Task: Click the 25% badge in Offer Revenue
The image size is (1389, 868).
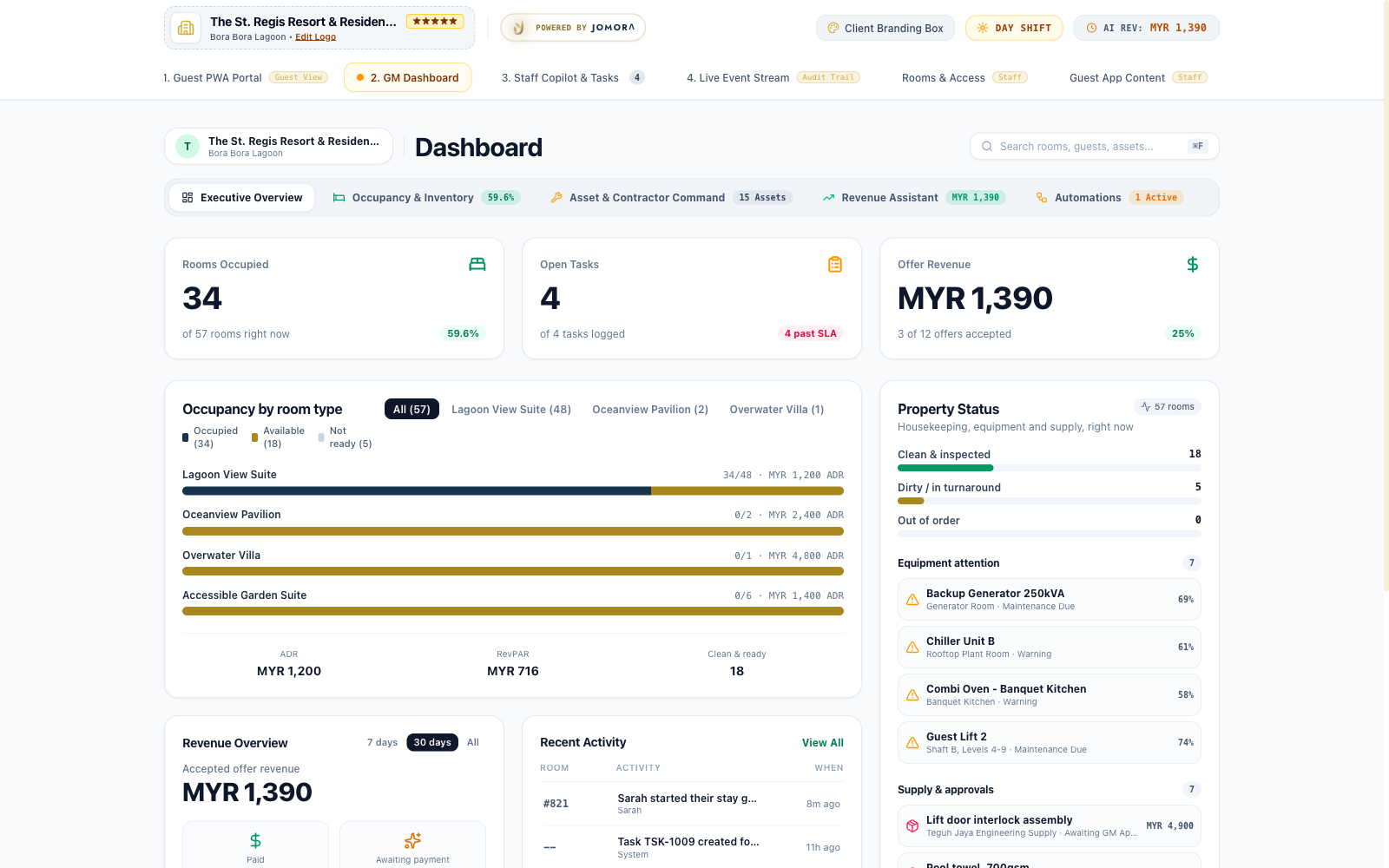Action: click(1183, 333)
